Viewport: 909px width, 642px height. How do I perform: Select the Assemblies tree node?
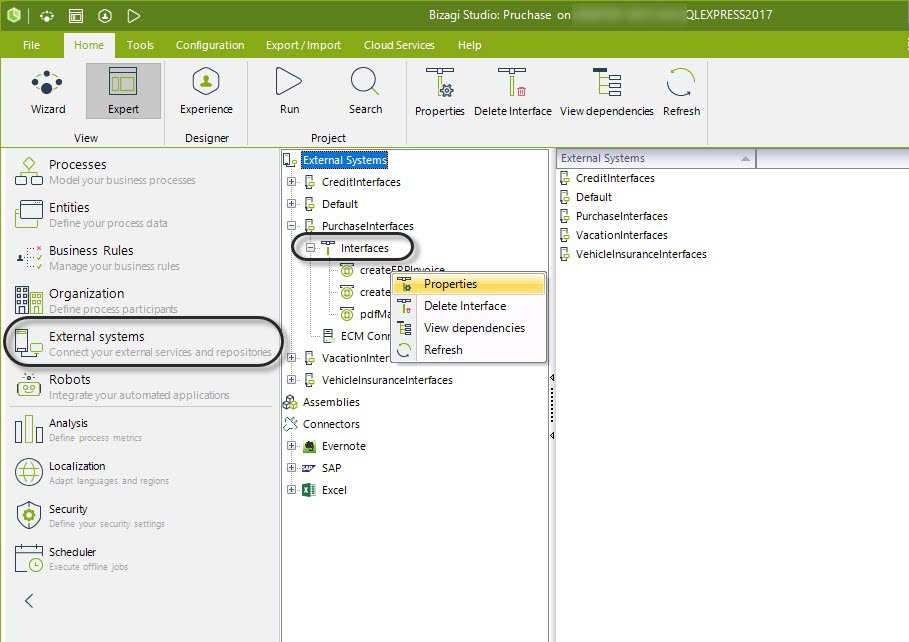[331, 402]
